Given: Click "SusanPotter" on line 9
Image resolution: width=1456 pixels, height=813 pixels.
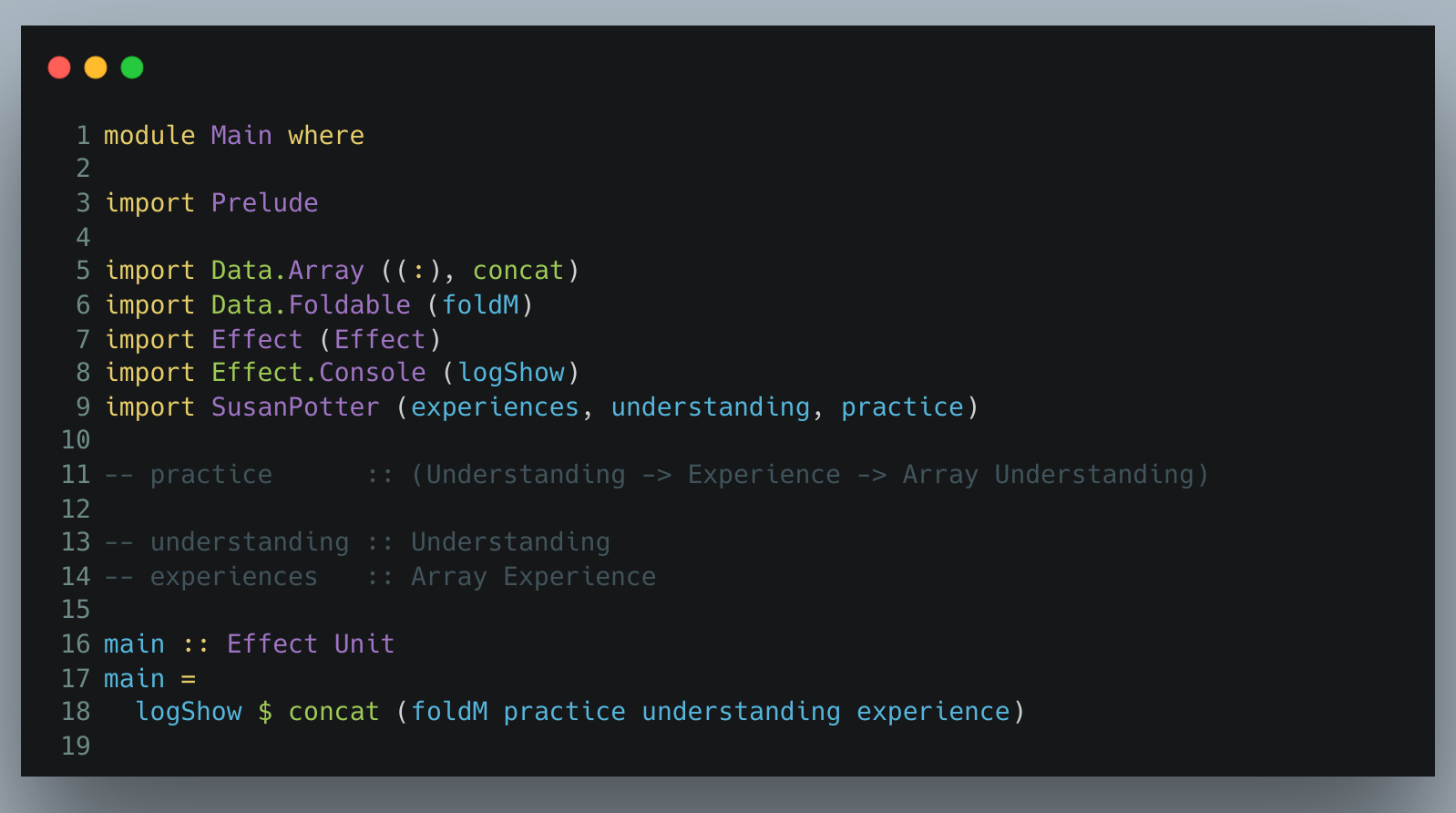Looking at the screenshot, I should 295,406.
